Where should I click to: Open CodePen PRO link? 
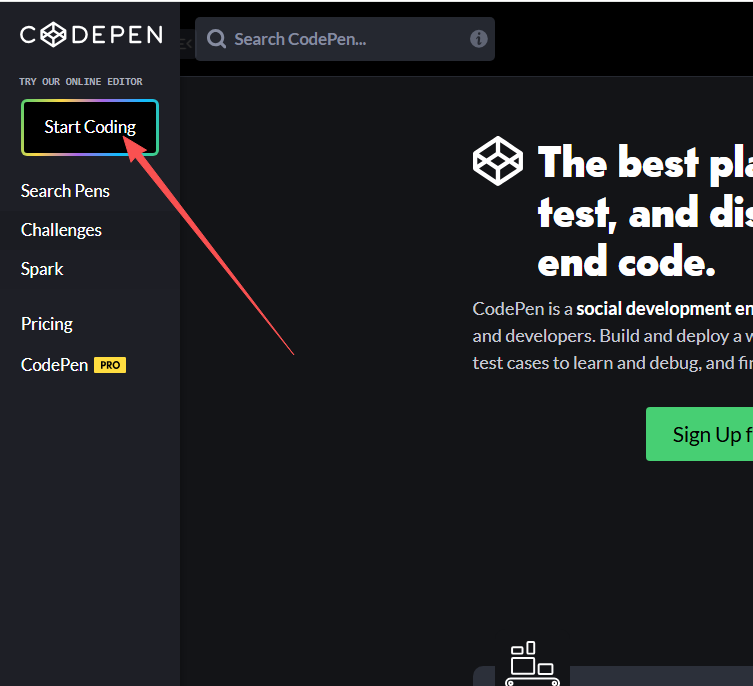[73, 365]
